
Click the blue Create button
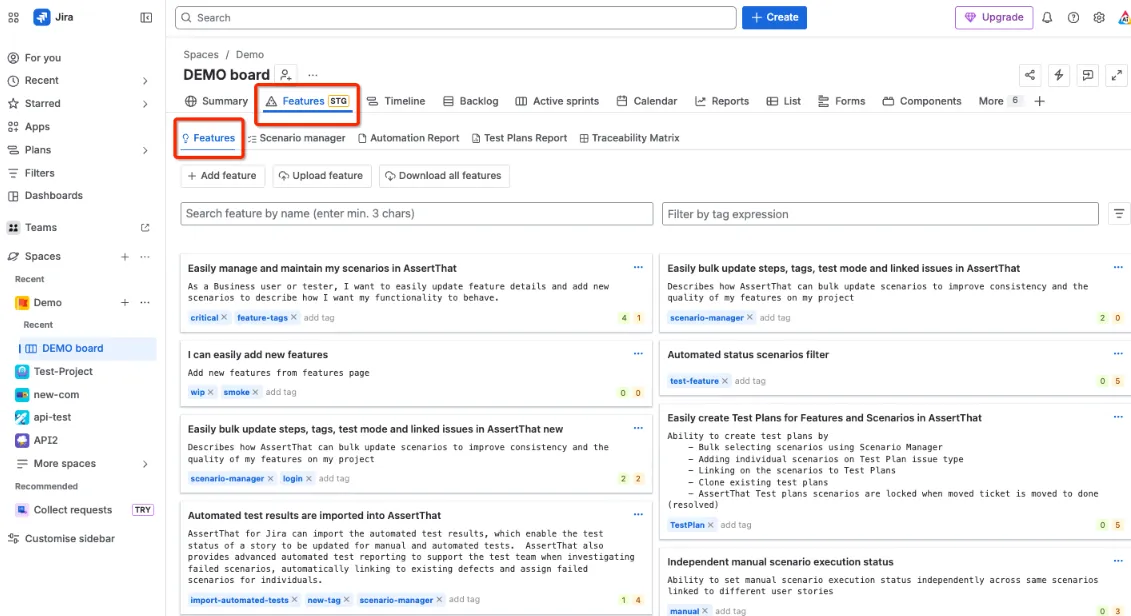click(x=774, y=17)
